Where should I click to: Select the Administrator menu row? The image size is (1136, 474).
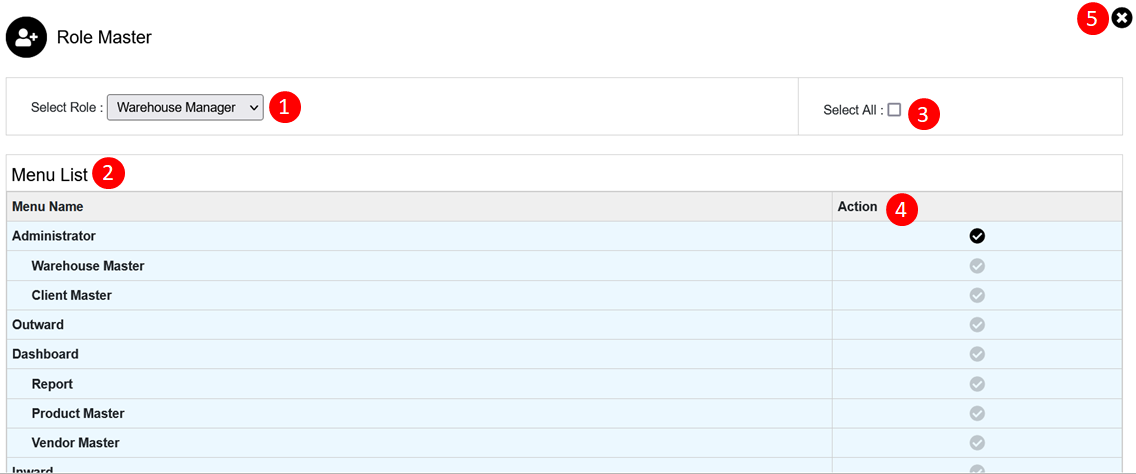(x=54, y=236)
